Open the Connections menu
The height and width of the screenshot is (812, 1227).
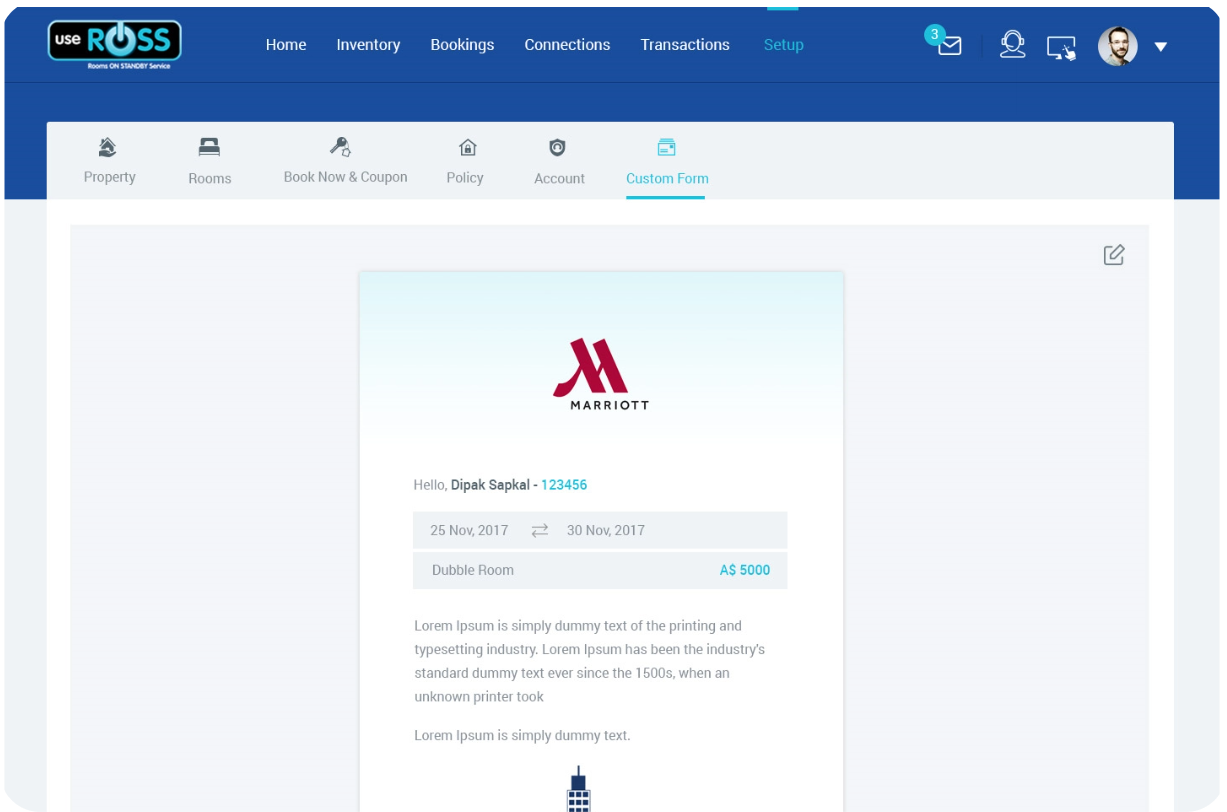pyautogui.click(x=567, y=45)
